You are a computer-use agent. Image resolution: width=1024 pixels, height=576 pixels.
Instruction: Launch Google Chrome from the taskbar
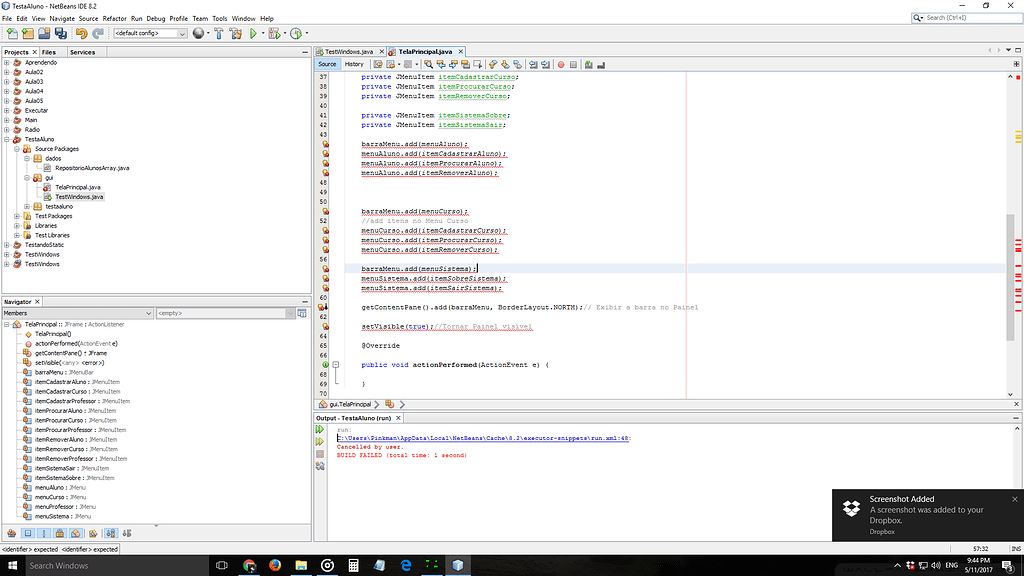[x=249, y=565]
